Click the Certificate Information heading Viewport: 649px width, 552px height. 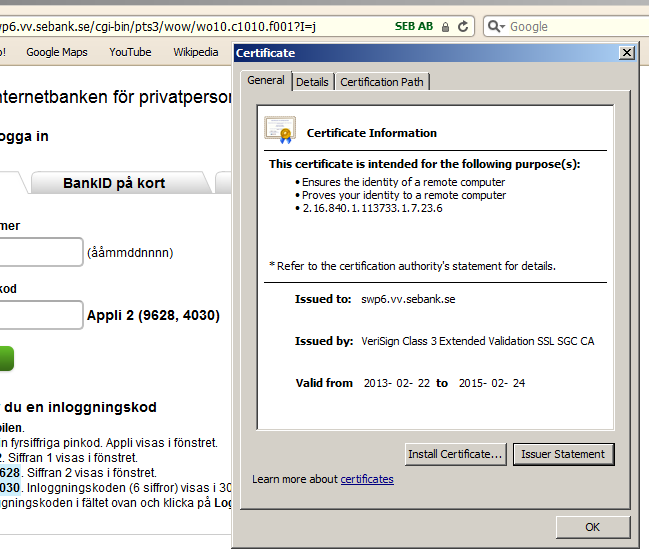pyautogui.click(x=372, y=133)
